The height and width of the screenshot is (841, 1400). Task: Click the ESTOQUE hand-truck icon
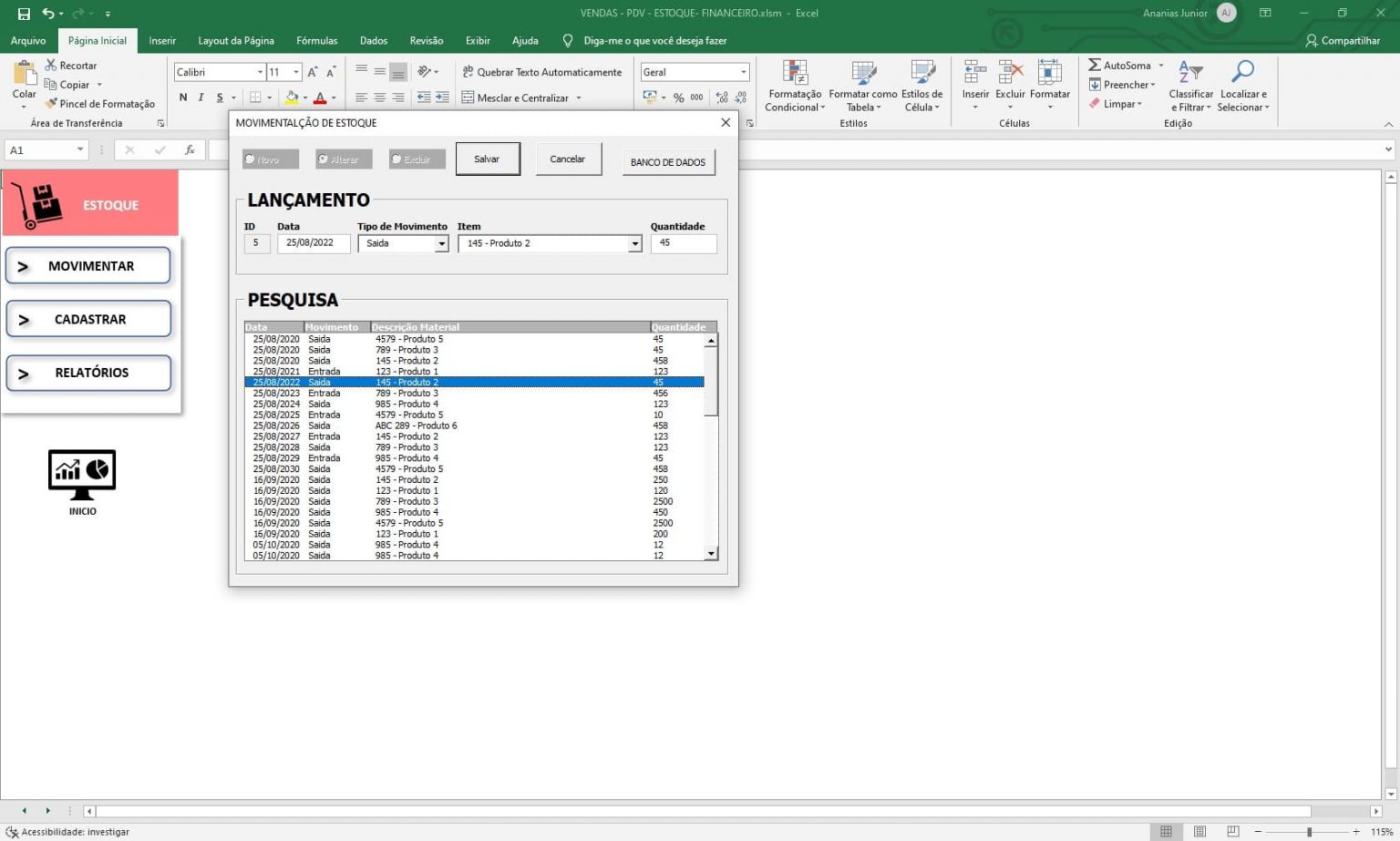coord(38,203)
